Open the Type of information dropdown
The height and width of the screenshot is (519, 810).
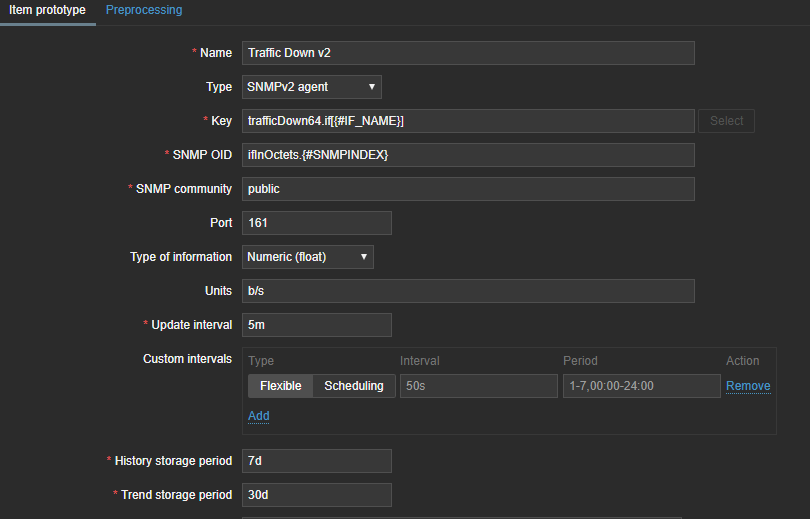pyautogui.click(x=307, y=257)
